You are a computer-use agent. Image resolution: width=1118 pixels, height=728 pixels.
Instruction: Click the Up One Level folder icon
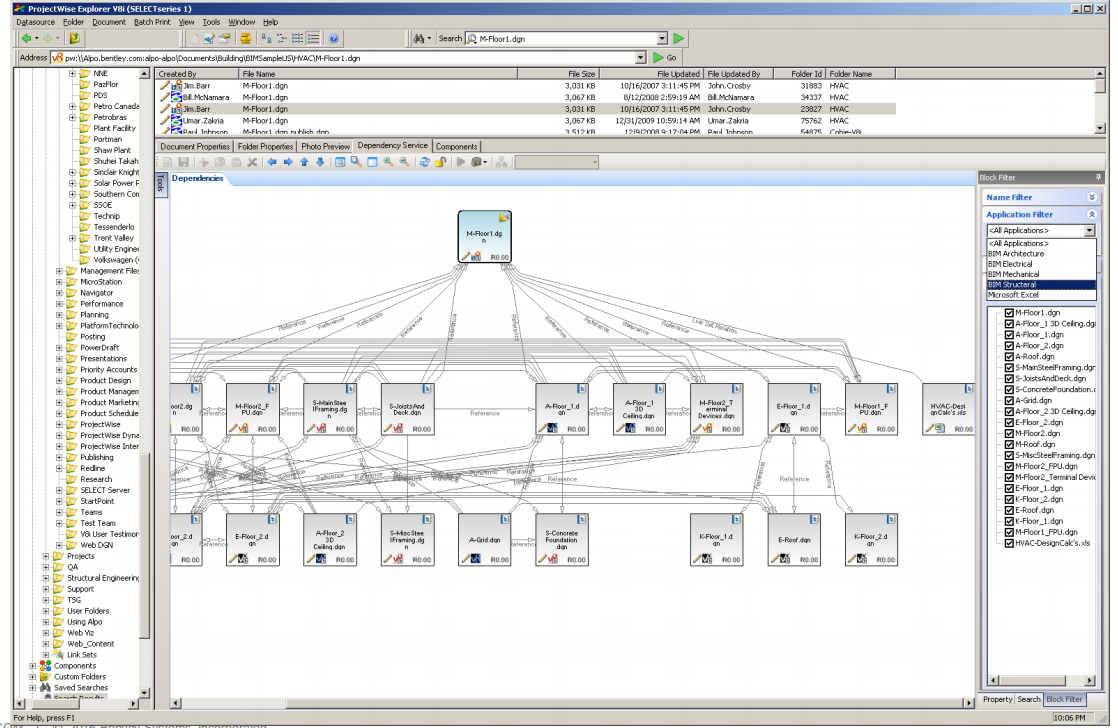pos(75,39)
